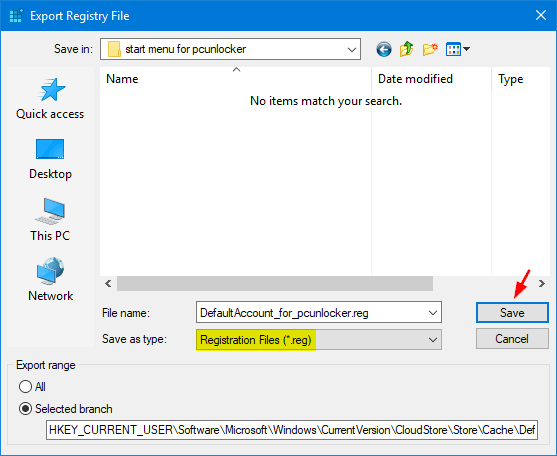Expand the Save in folder dropdown

[352, 49]
